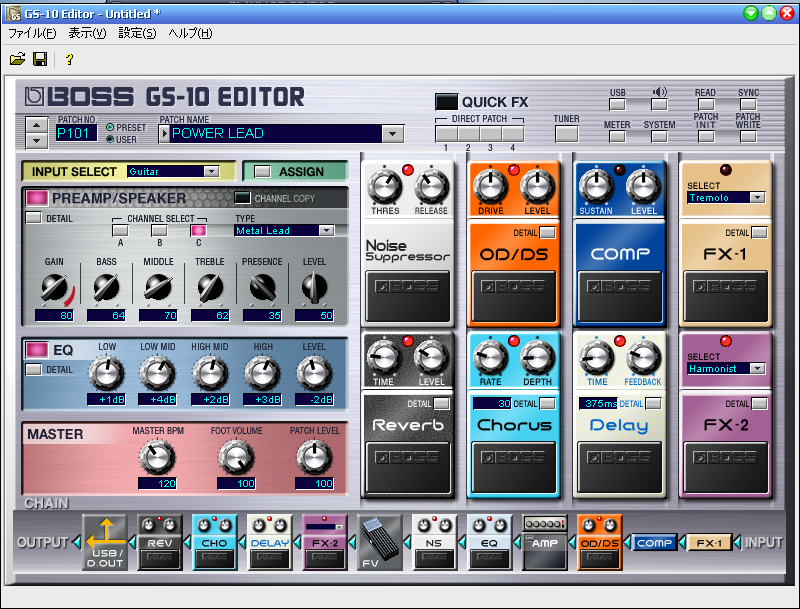
Task: Click the CHANNEL COPY button
Action: click(242, 198)
